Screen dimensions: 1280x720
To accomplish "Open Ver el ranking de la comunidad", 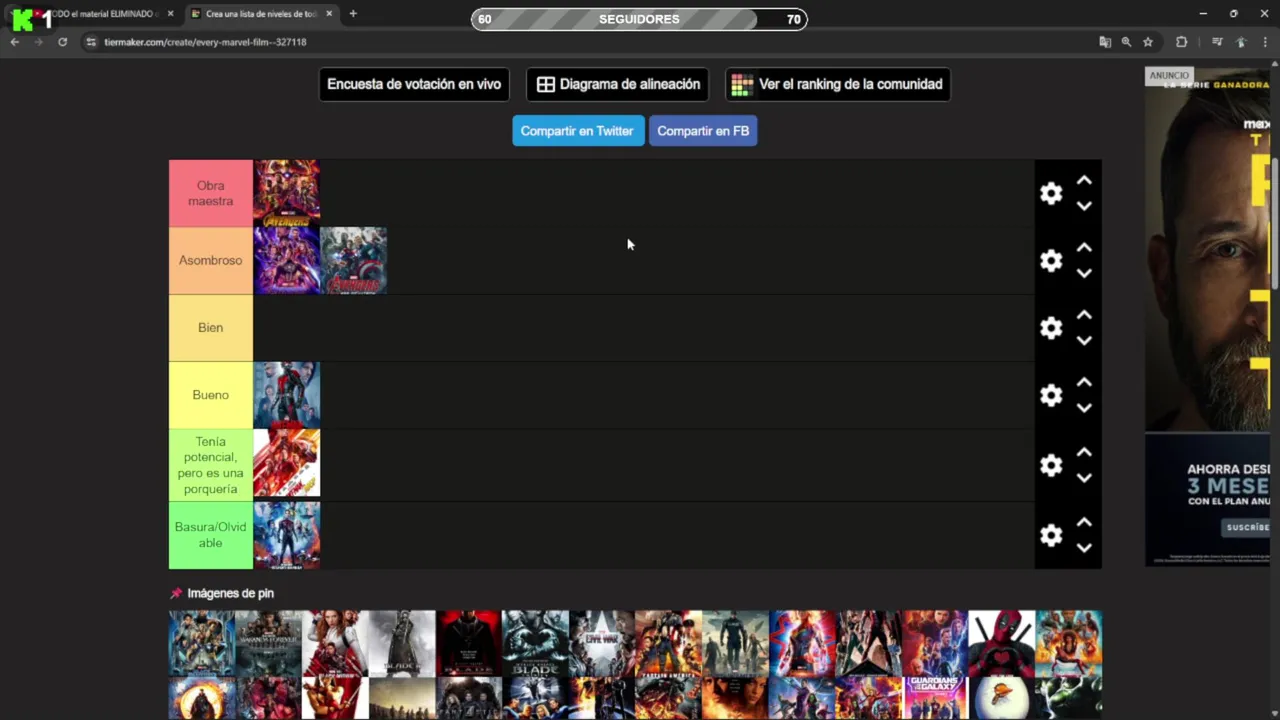I will point(838,84).
